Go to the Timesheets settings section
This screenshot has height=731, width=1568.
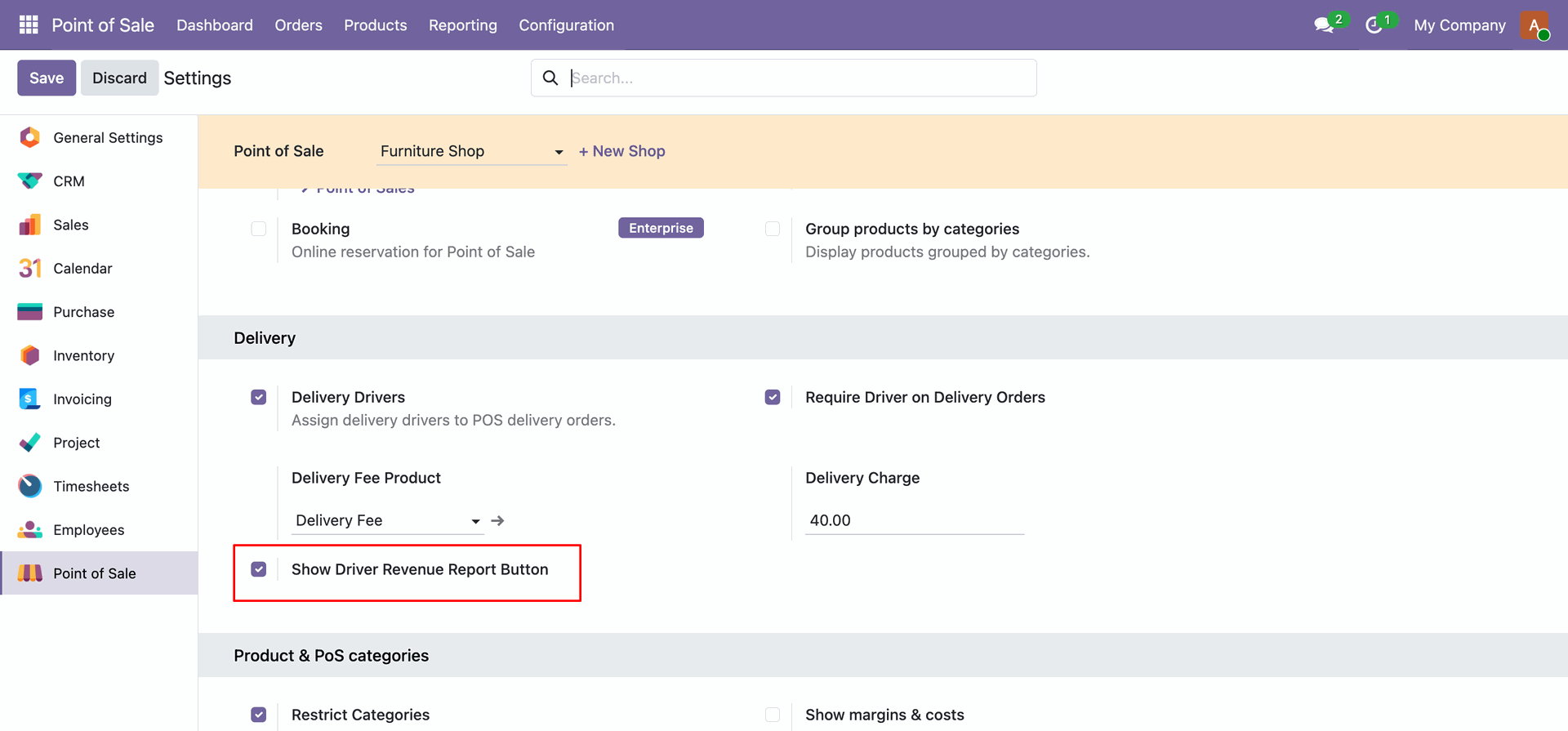(99, 486)
